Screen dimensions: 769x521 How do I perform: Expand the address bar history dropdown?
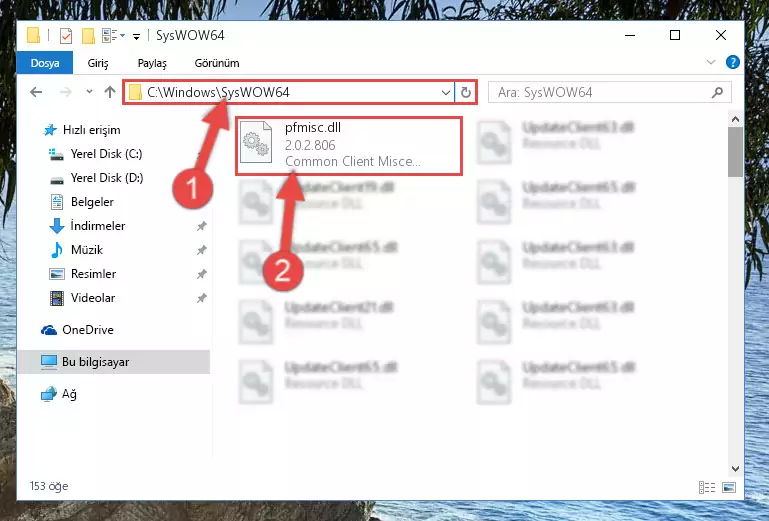446,92
